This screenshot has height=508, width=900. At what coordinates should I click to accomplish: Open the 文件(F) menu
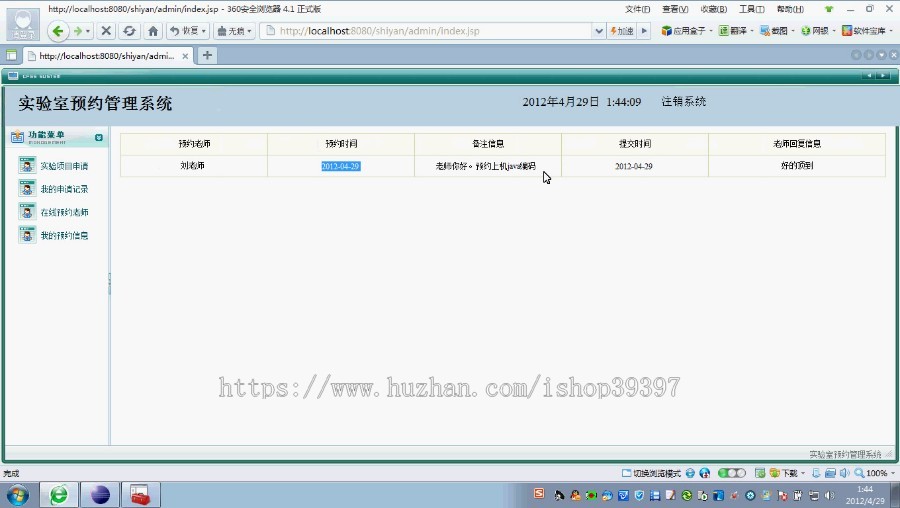point(637,9)
